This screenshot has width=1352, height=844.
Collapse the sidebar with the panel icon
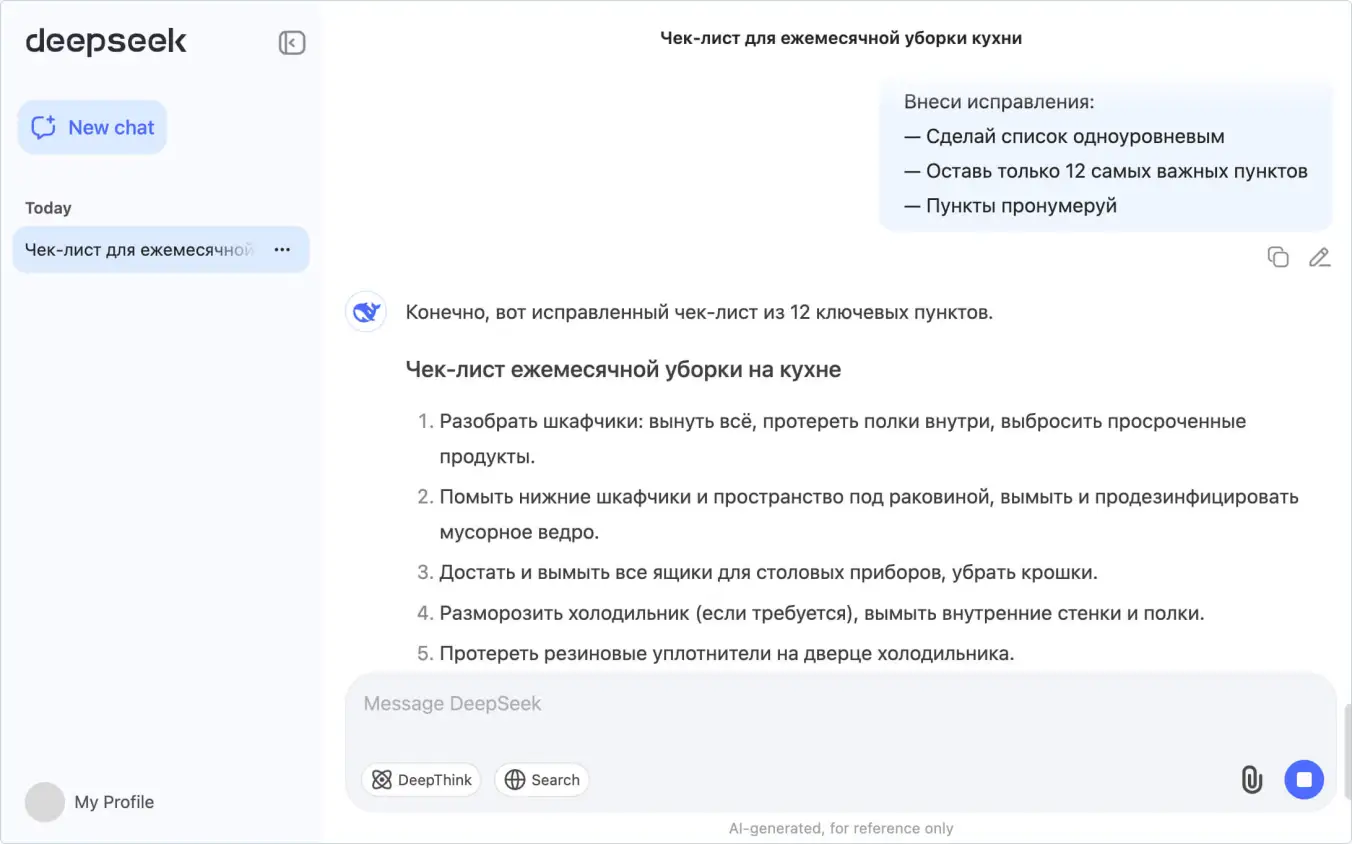[x=292, y=42]
